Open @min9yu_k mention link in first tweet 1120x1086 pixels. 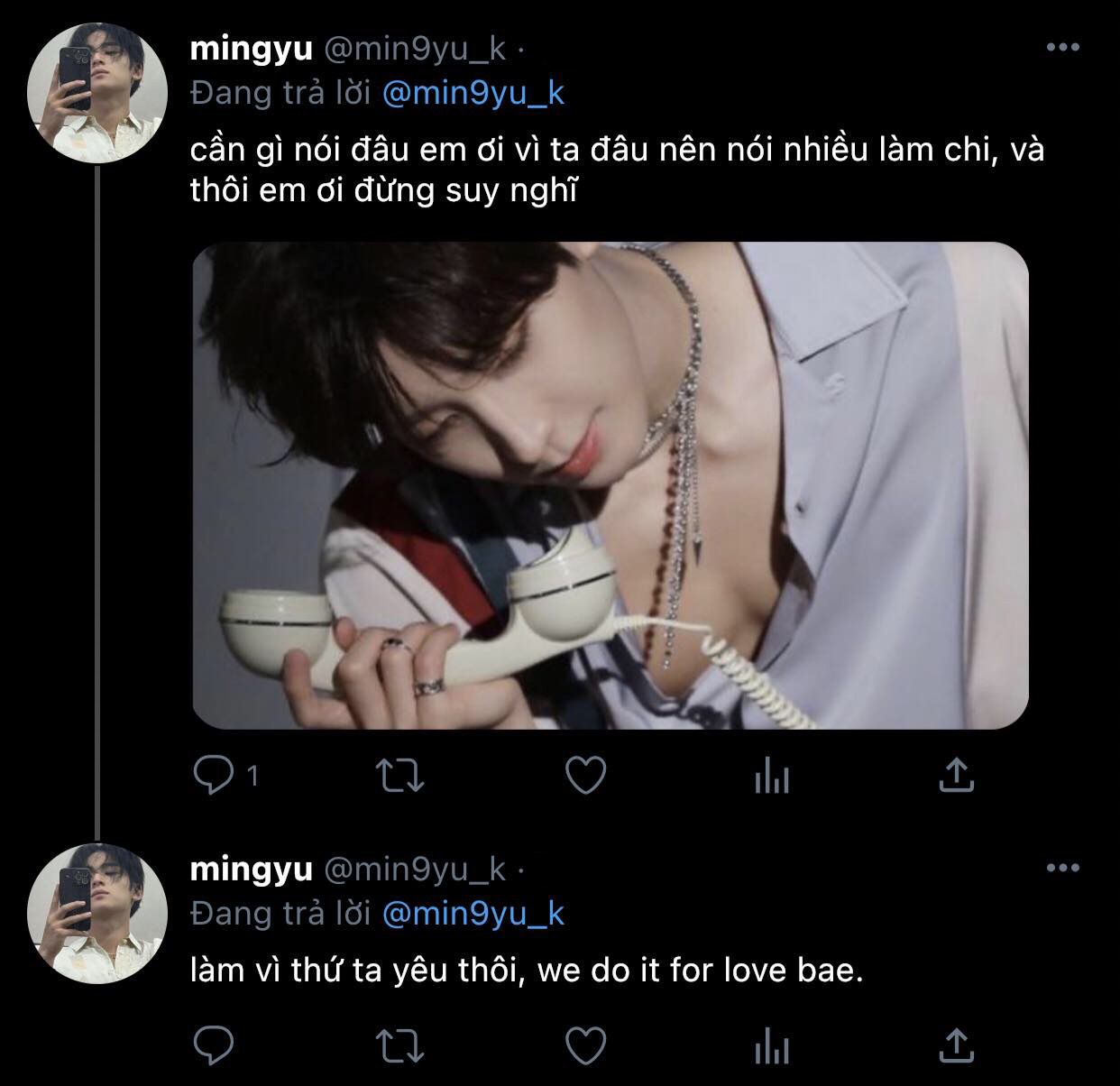[473, 94]
